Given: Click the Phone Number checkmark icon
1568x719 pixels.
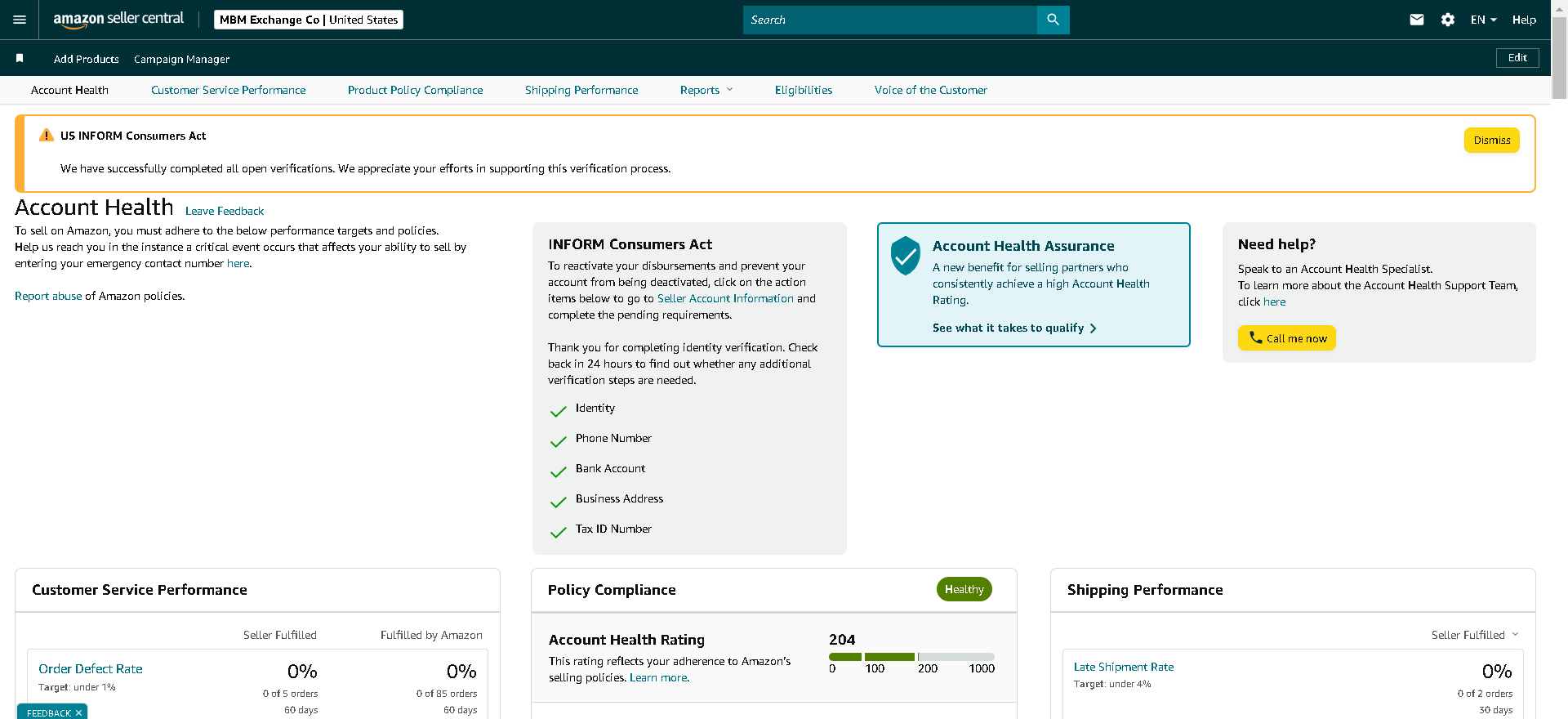Looking at the screenshot, I should pyautogui.click(x=559, y=441).
